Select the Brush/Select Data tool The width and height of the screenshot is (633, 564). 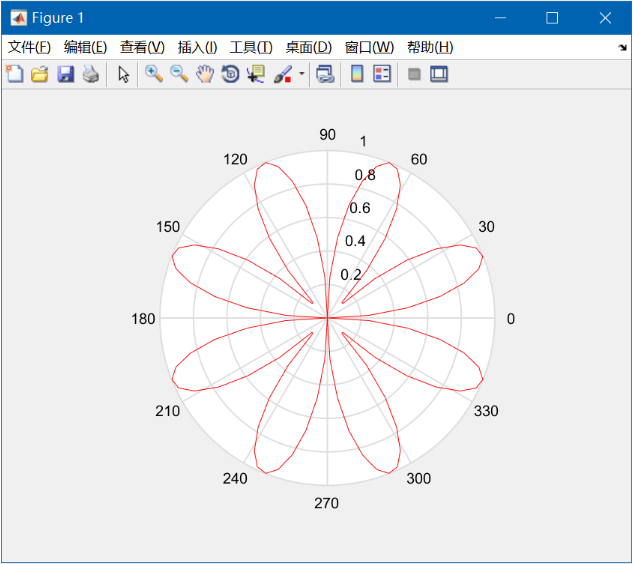click(283, 74)
